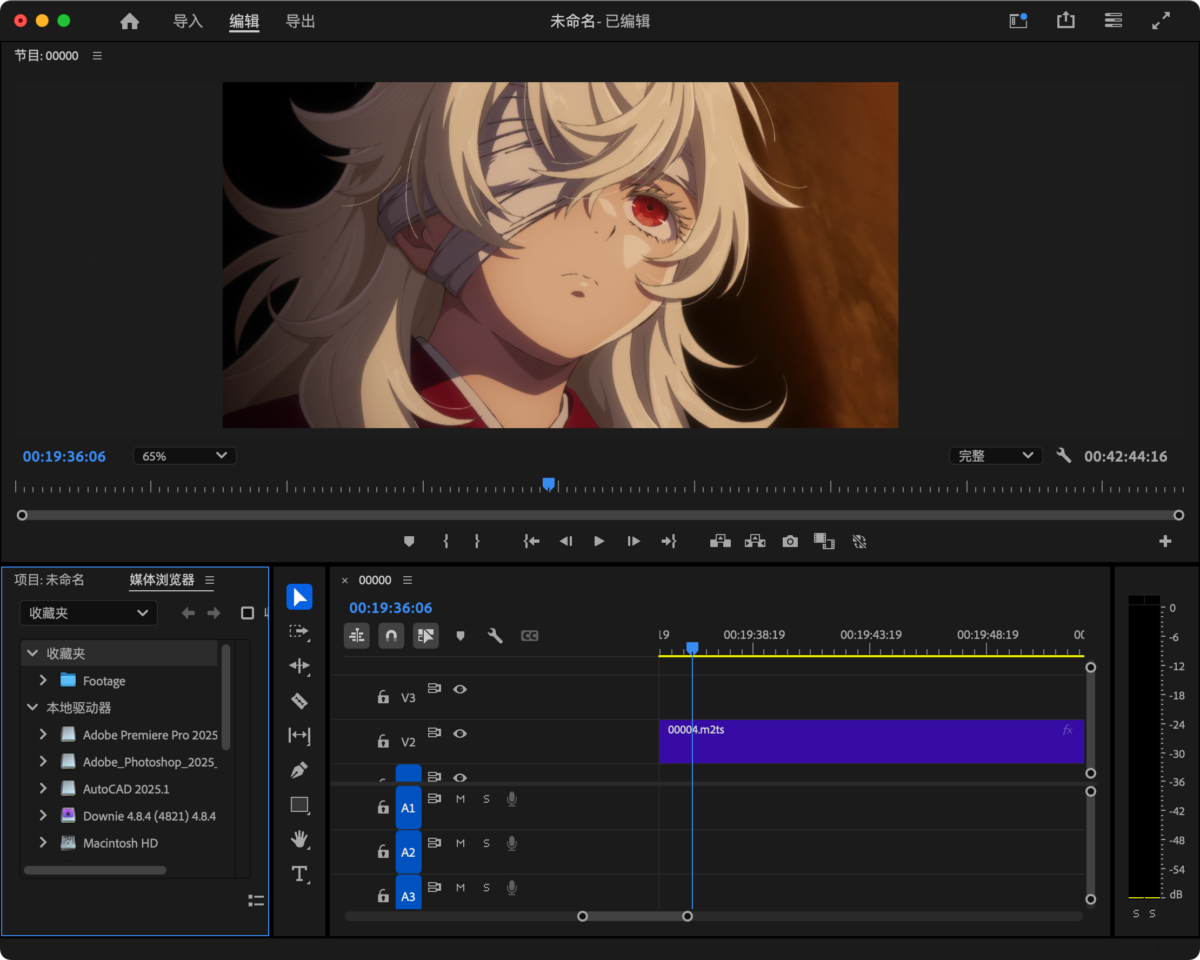
Task: Enable voice-over record on A3 track
Action: point(512,887)
